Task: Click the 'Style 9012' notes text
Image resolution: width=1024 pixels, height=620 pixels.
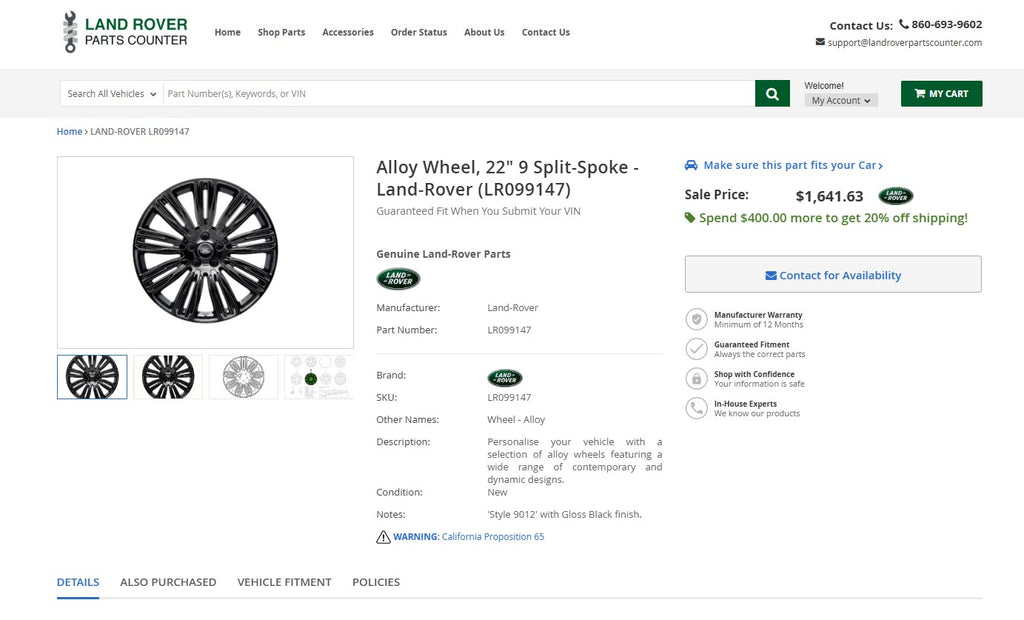Action: coord(564,514)
